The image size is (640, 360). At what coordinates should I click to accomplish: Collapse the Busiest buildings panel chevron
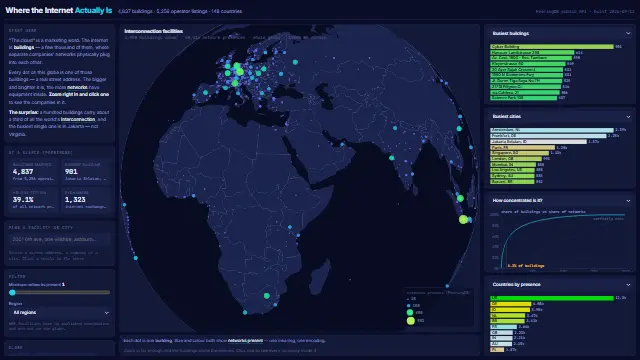click(628, 33)
